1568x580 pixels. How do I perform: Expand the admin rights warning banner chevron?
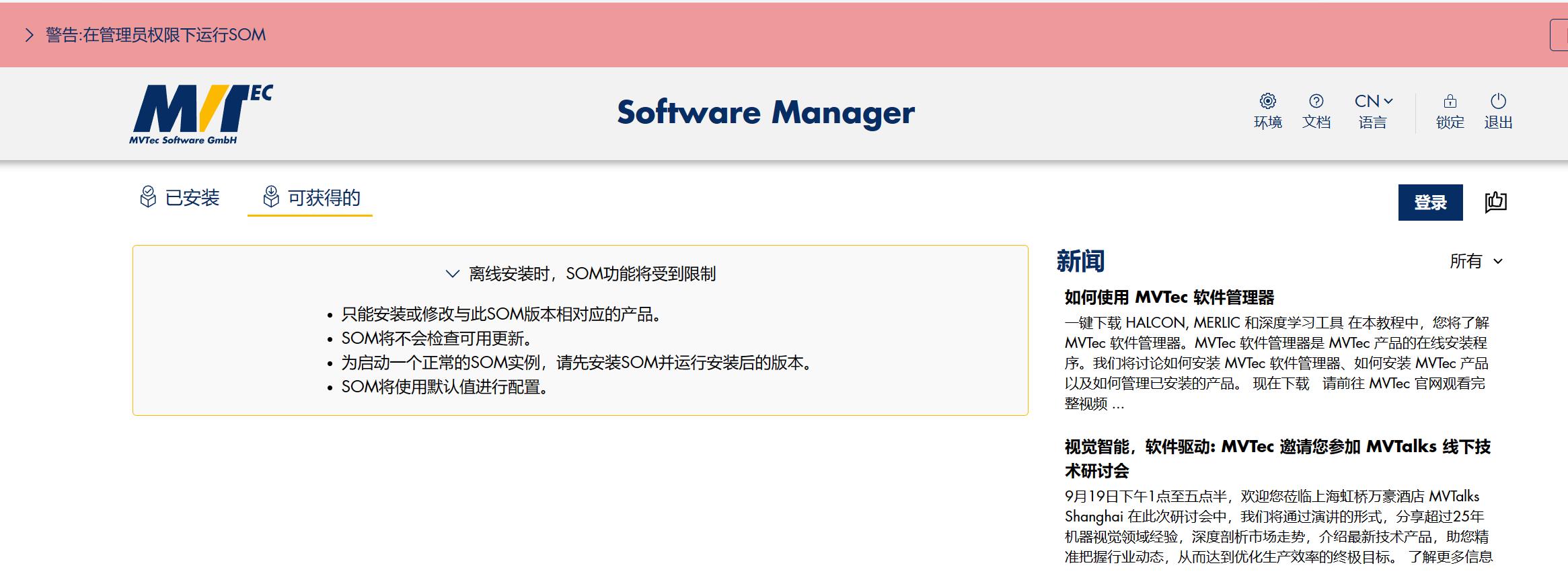tap(29, 35)
